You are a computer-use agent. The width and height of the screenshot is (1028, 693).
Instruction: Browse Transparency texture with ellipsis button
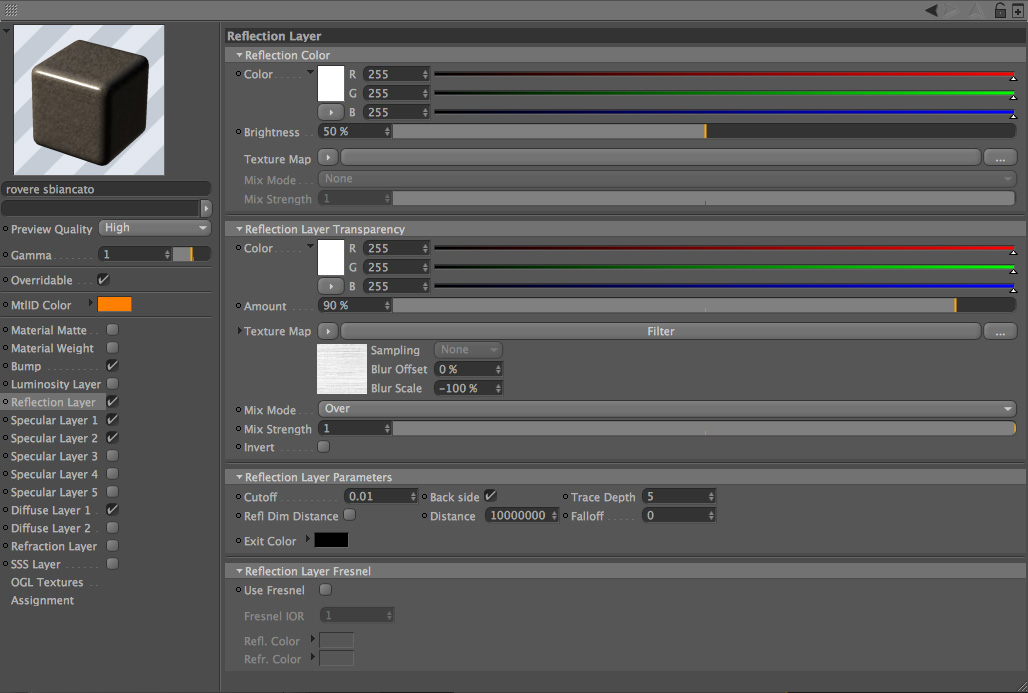(1000, 332)
